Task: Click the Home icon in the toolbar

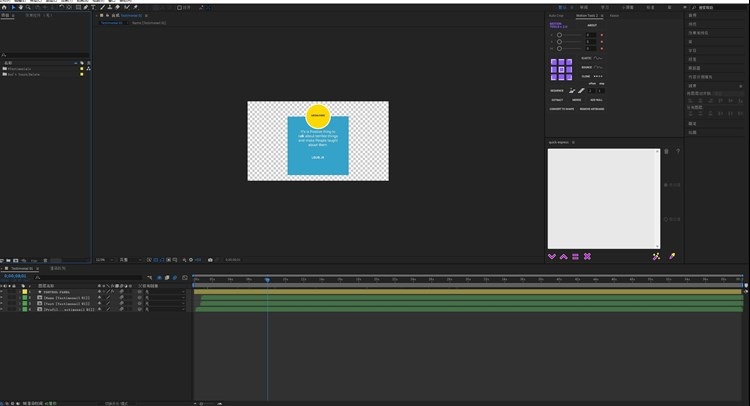Action: coord(4,8)
